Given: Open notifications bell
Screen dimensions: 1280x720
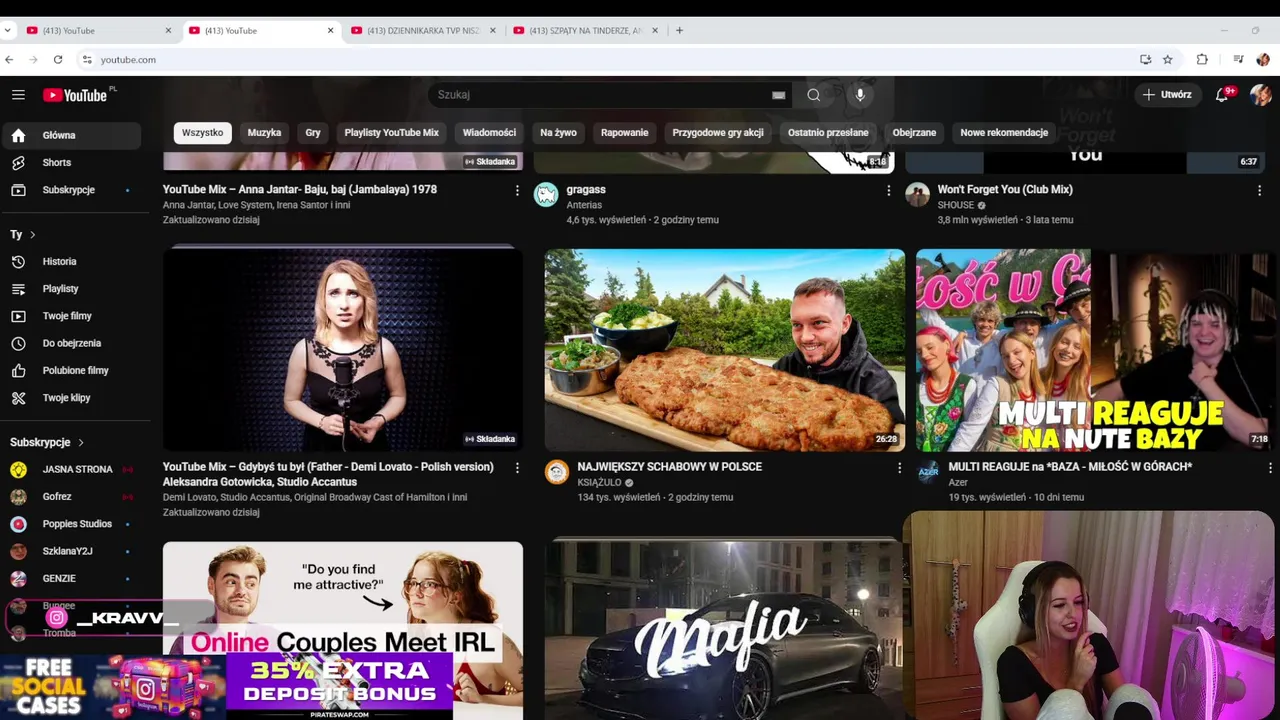Looking at the screenshot, I should click(1223, 95).
